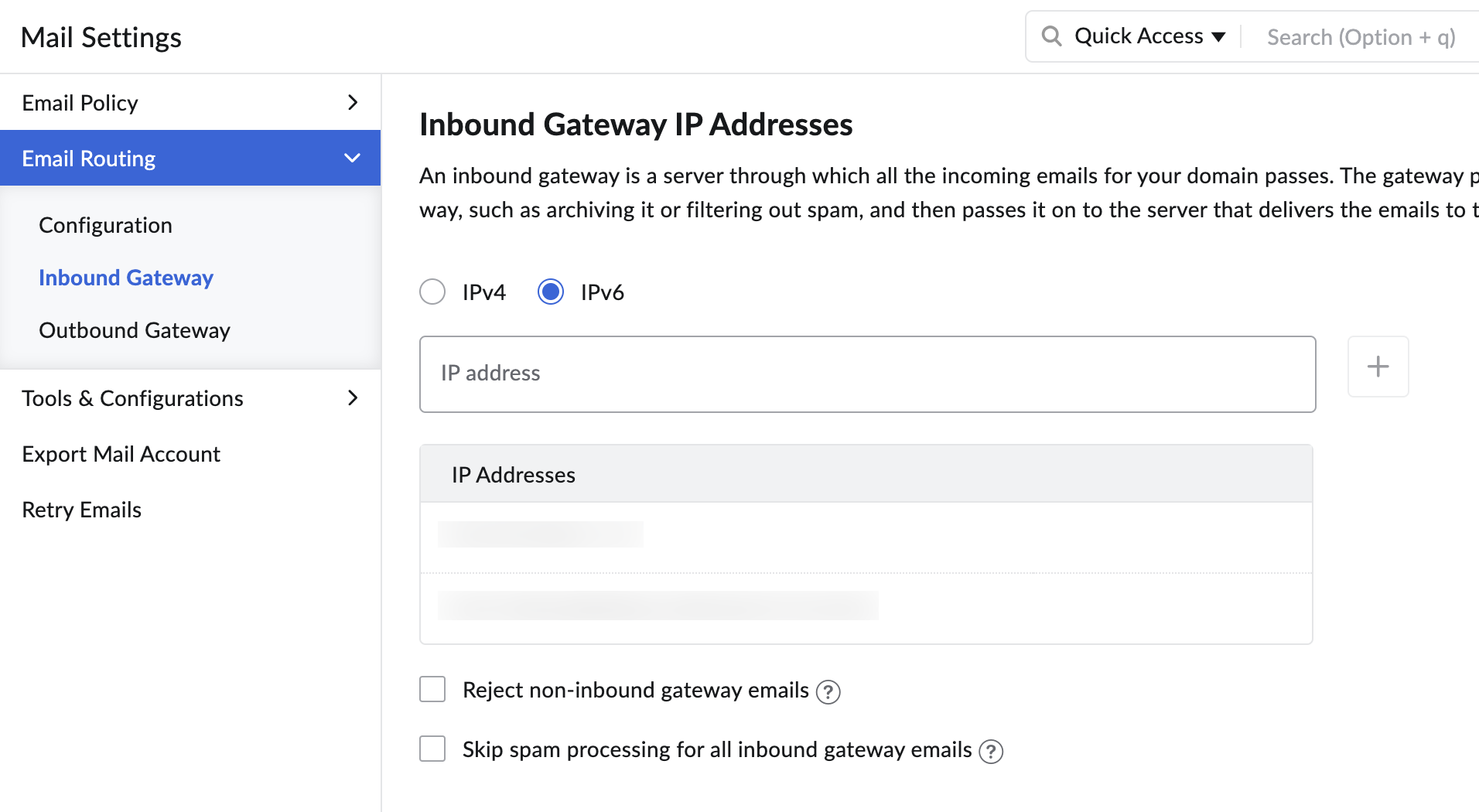Open Export Mail Account page
This screenshot has height=812, width=1479.
click(x=121, y=454)
